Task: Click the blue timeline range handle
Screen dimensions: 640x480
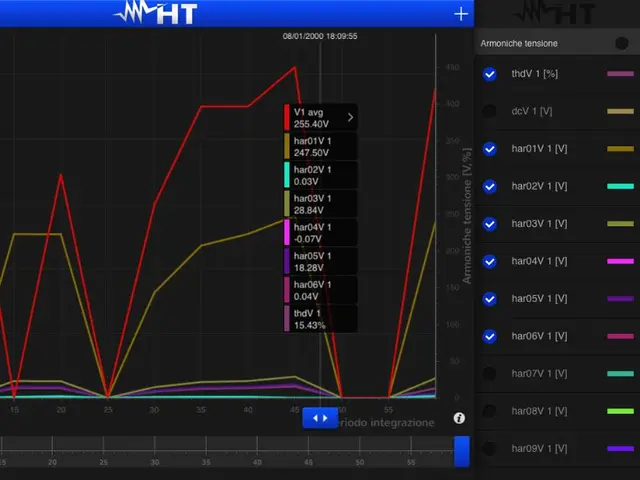Action: click(462, 451)
